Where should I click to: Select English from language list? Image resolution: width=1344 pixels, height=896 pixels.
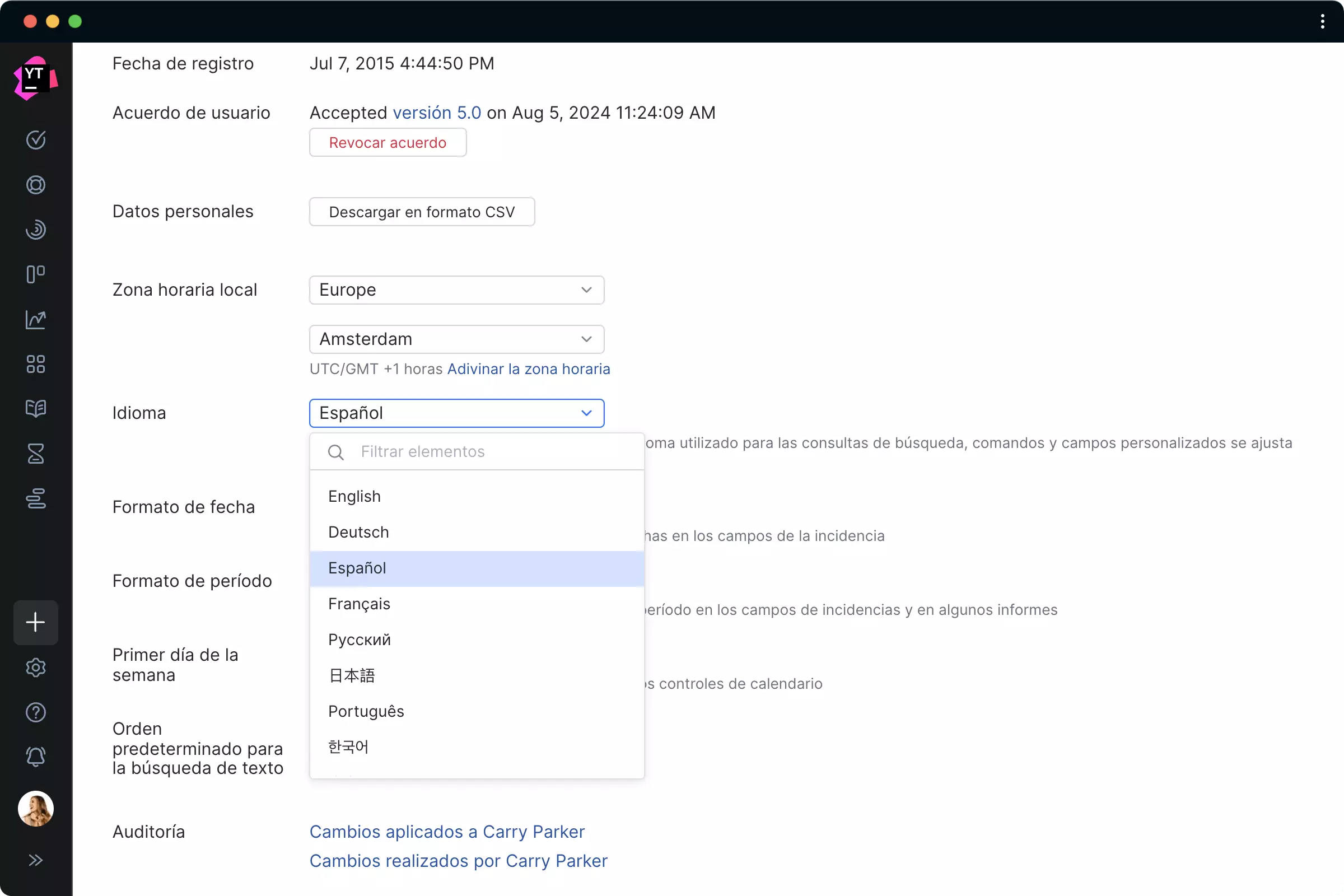point(355,496)
